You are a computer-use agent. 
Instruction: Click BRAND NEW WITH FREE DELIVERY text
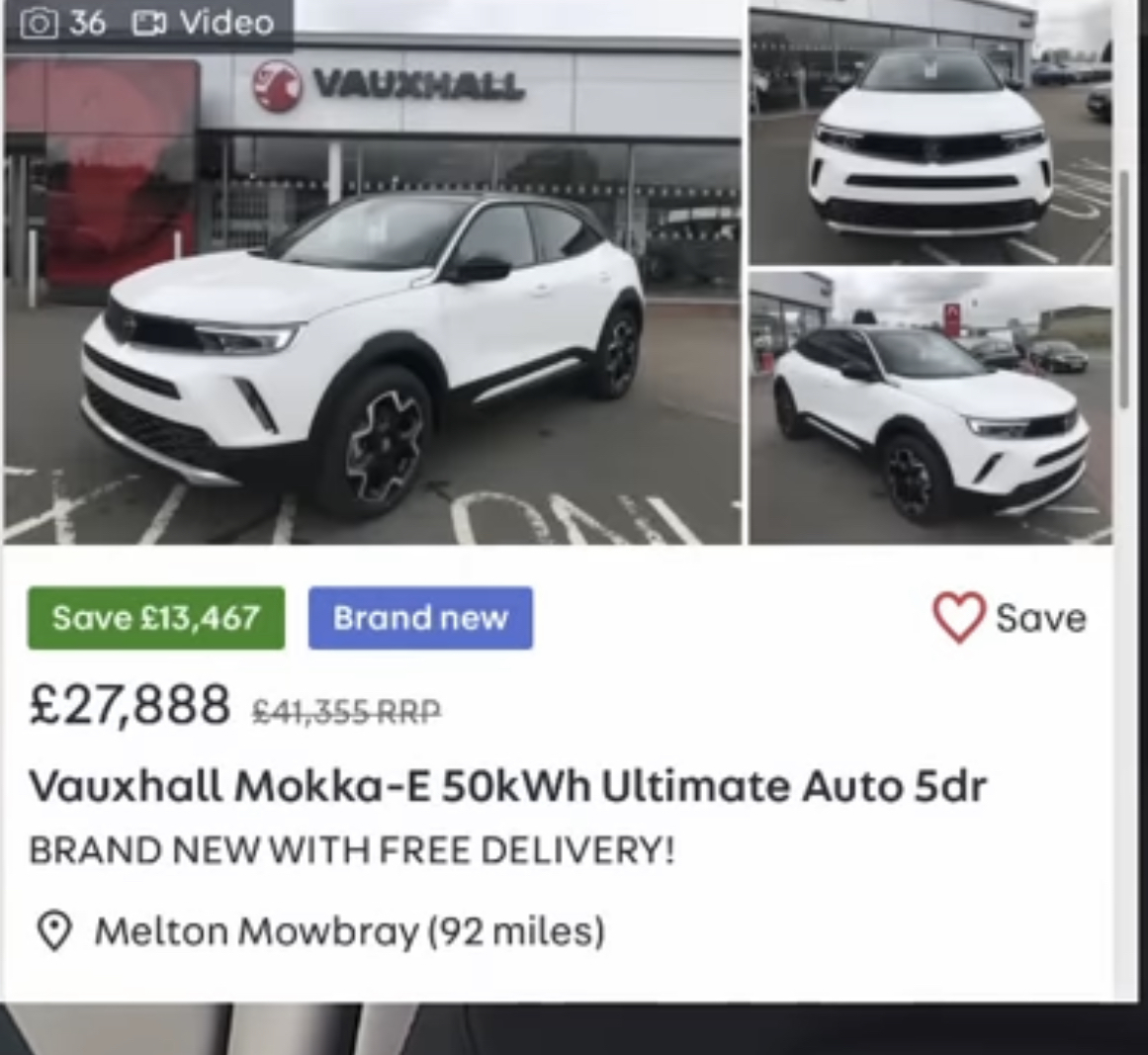[x=352, y=850]
